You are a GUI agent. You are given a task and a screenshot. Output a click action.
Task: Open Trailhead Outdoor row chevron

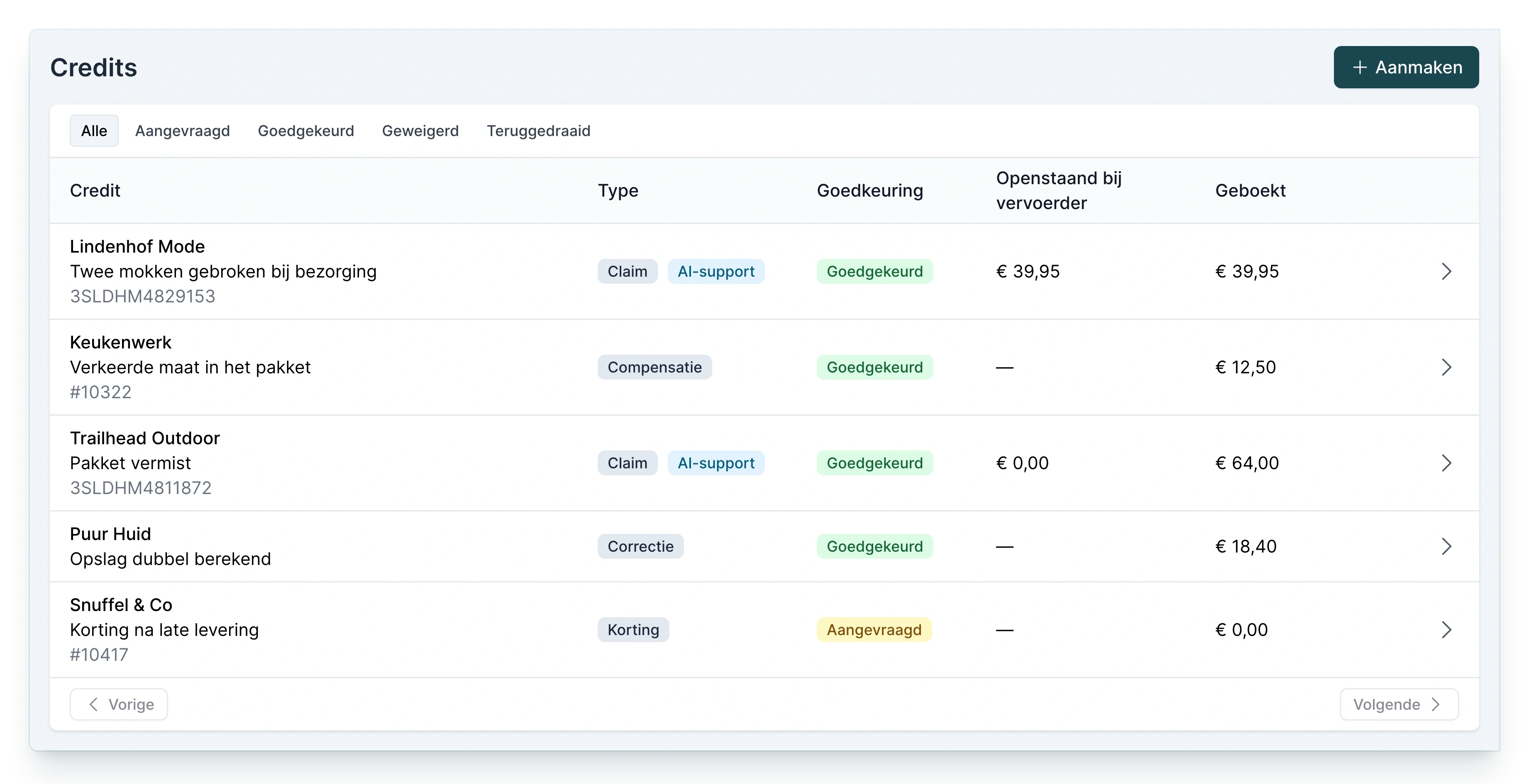pos(1446,463)
